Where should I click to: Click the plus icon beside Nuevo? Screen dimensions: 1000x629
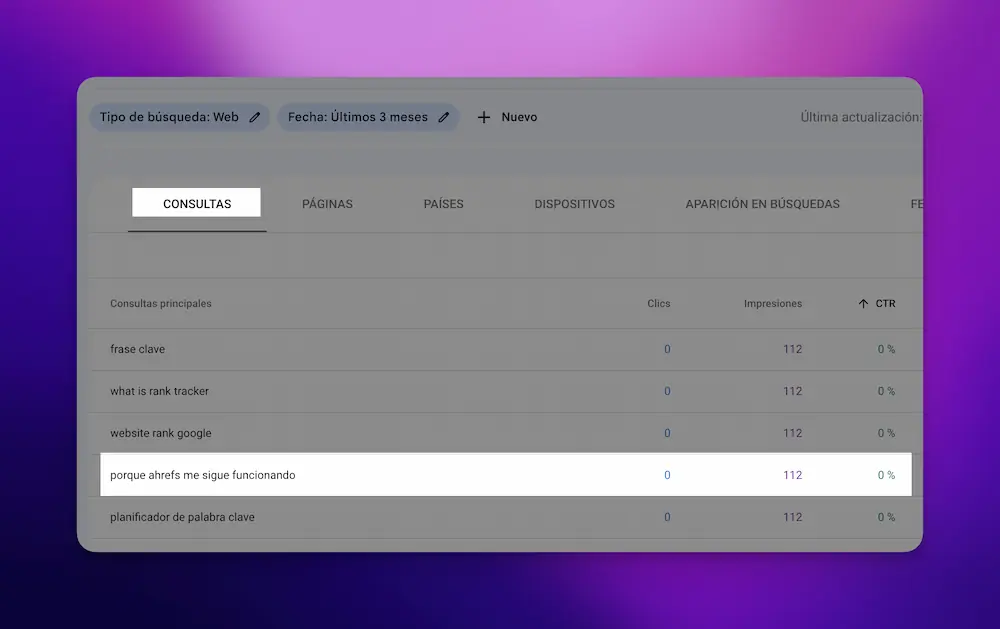484,117
